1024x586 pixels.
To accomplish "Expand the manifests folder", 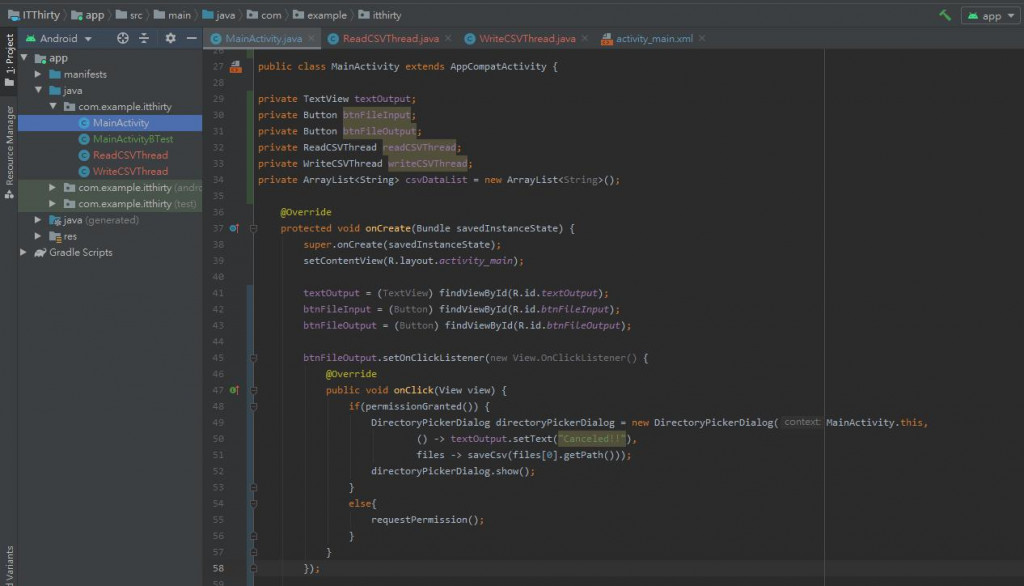I will coord(39,75).
